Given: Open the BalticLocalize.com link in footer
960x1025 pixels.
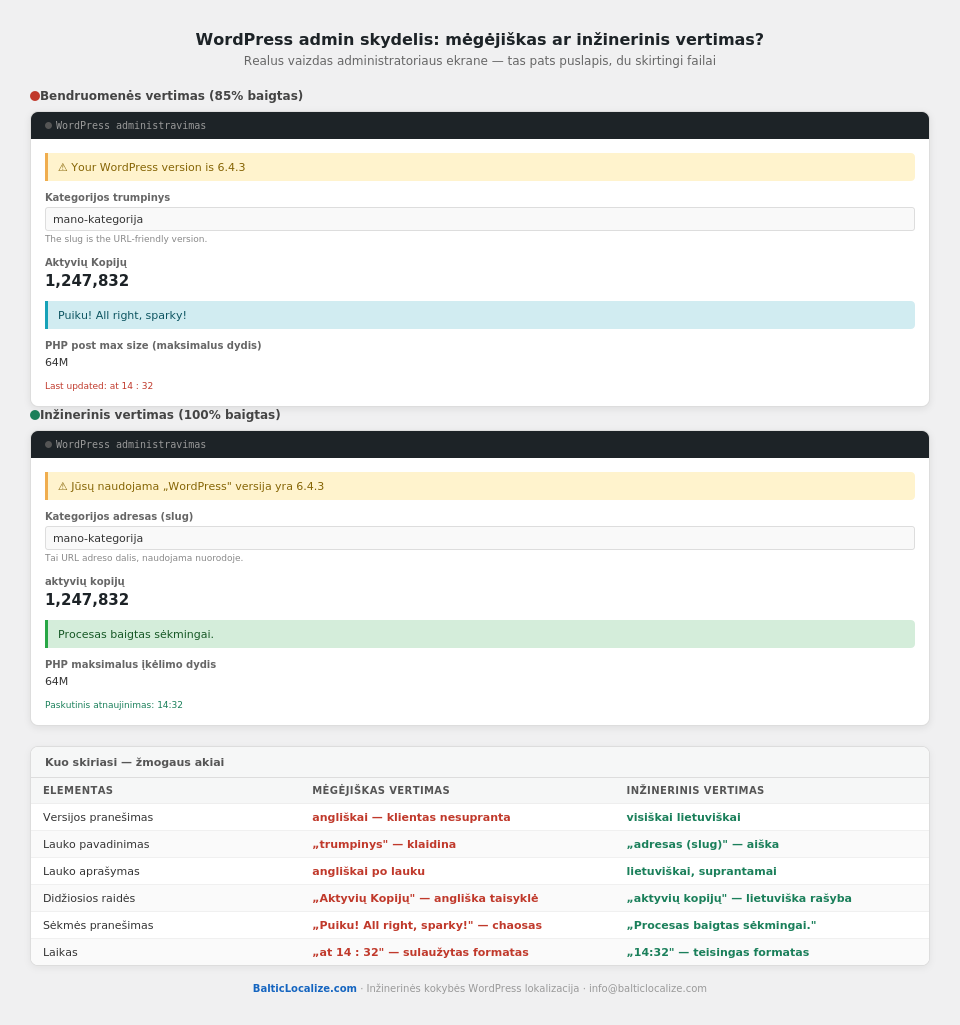Looking at the screenshot, I should [x=305, y=988].
